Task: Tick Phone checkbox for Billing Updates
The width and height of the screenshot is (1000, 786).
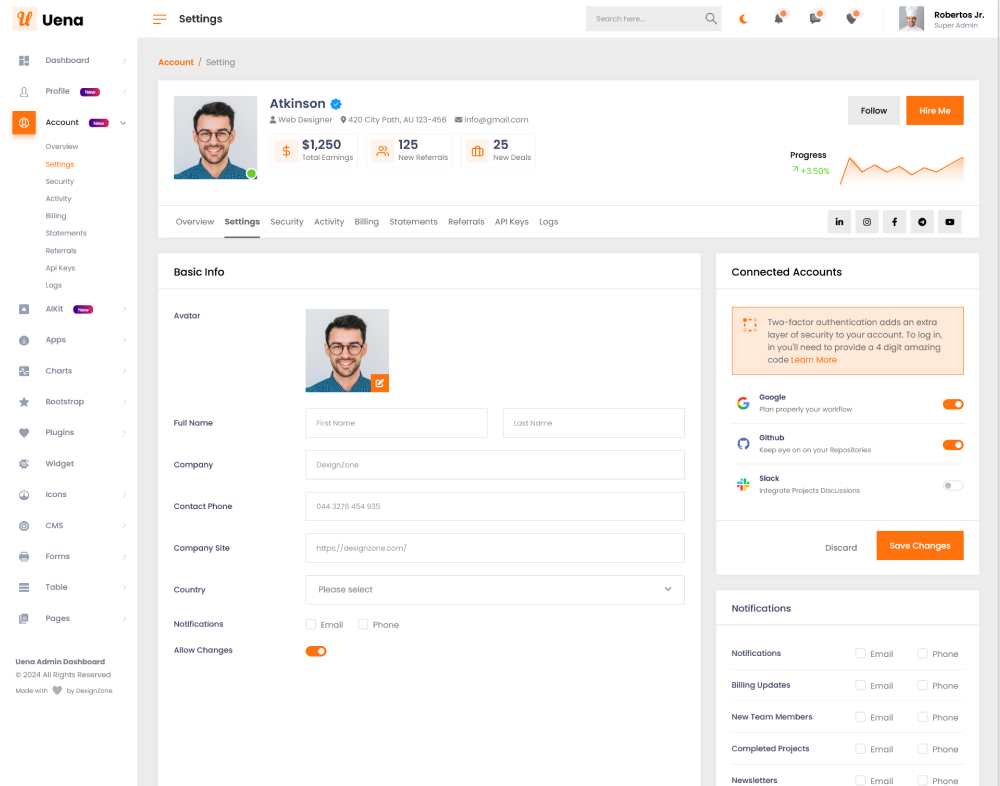Action: tap(922, 685)
